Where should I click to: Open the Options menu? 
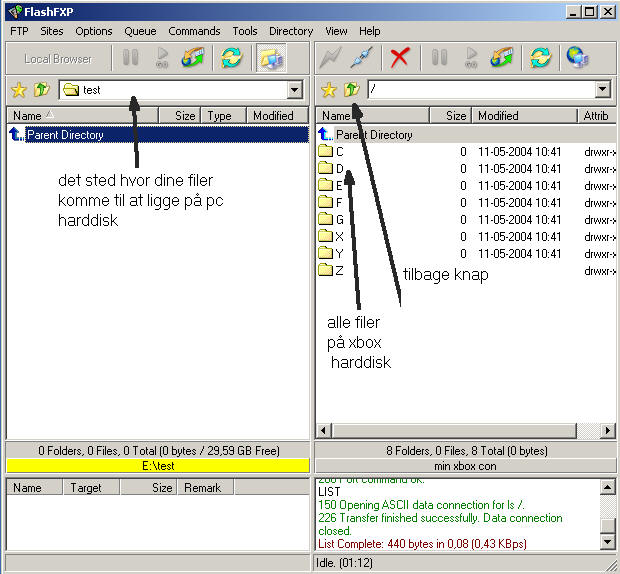pyautogui.click(x=94, y=31)
